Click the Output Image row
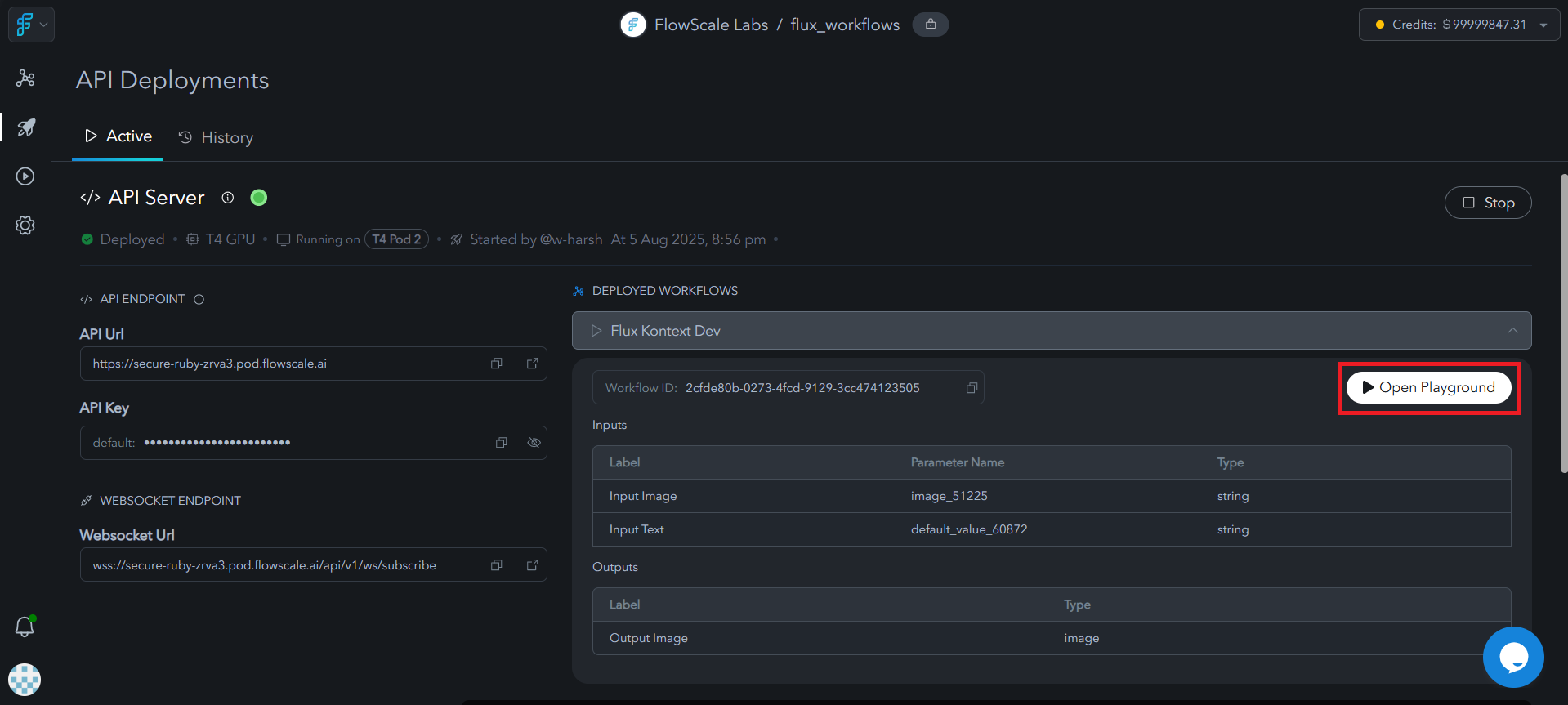The width and height of the screenshot is (1568, 705). [1052, 638]
